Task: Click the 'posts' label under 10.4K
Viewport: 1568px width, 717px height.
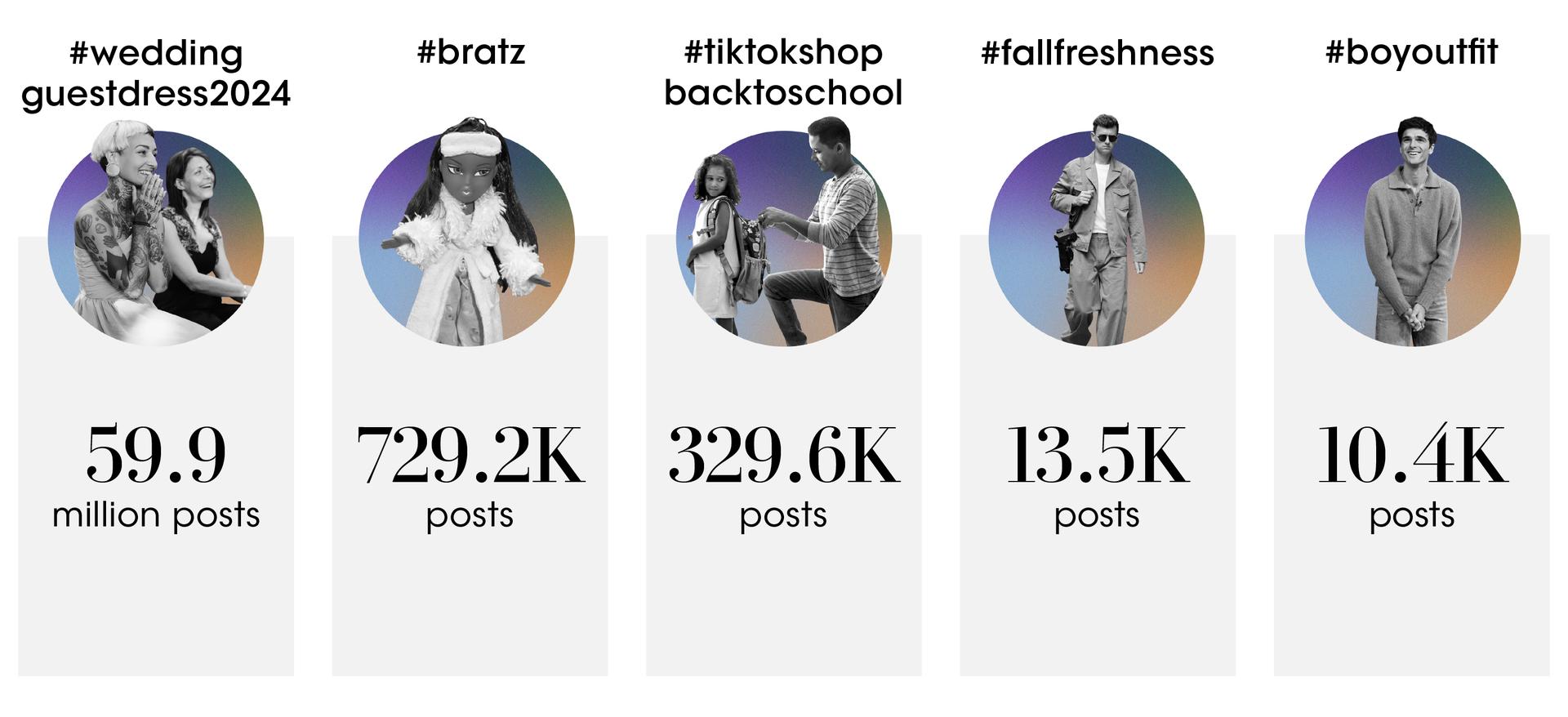Action: [x=1412, y=517]
